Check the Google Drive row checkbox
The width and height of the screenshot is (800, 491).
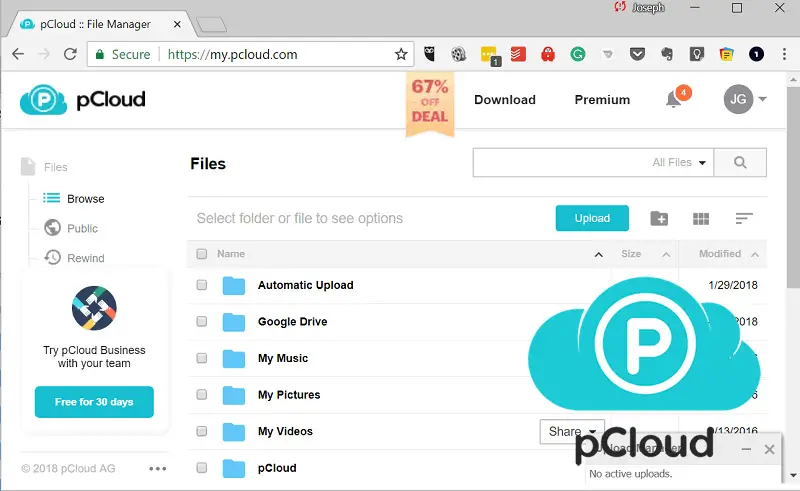[202, 322]
